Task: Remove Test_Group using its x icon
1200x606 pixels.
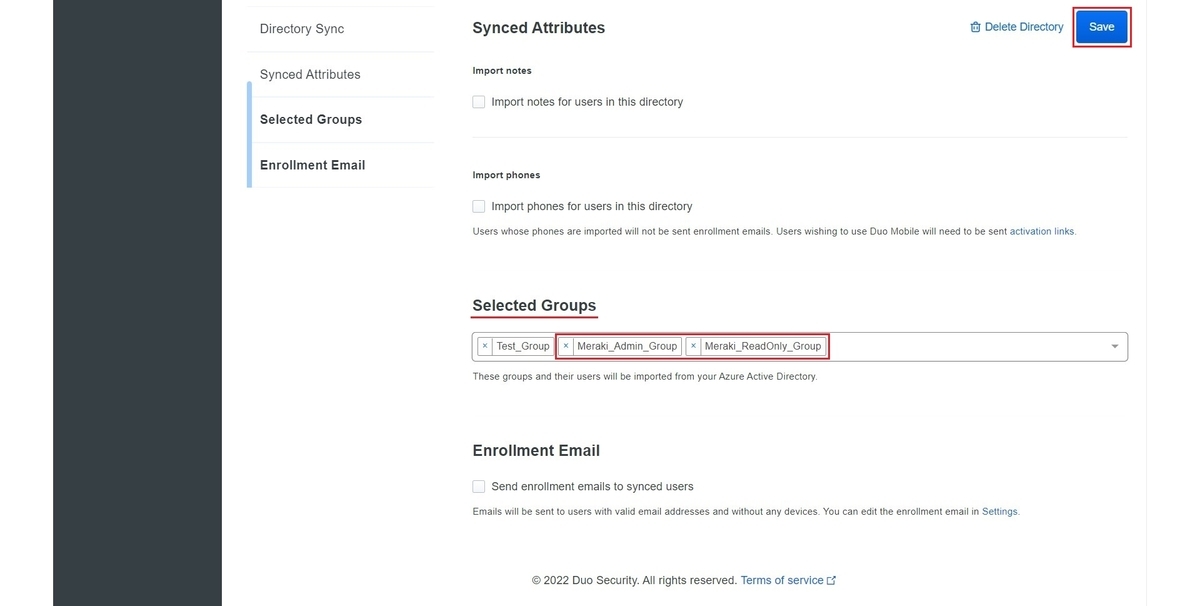Action: [485, 346]
